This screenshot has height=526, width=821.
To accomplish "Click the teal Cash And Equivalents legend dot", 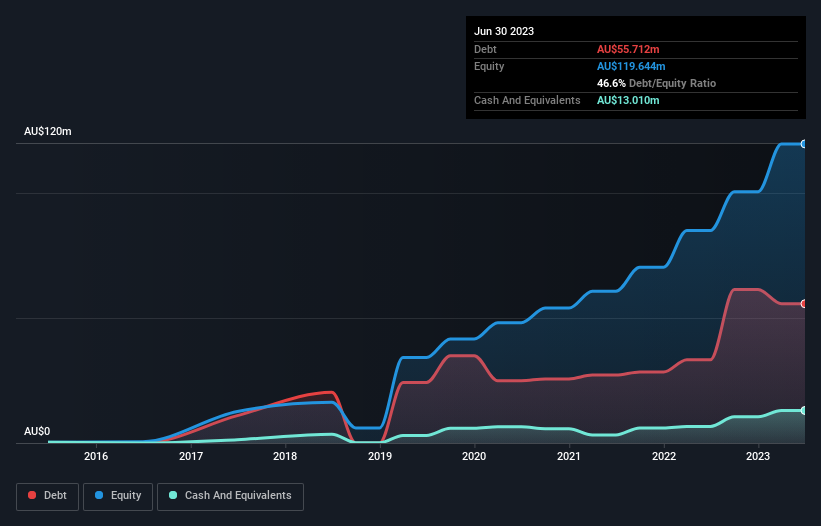I will click(173, 495).
